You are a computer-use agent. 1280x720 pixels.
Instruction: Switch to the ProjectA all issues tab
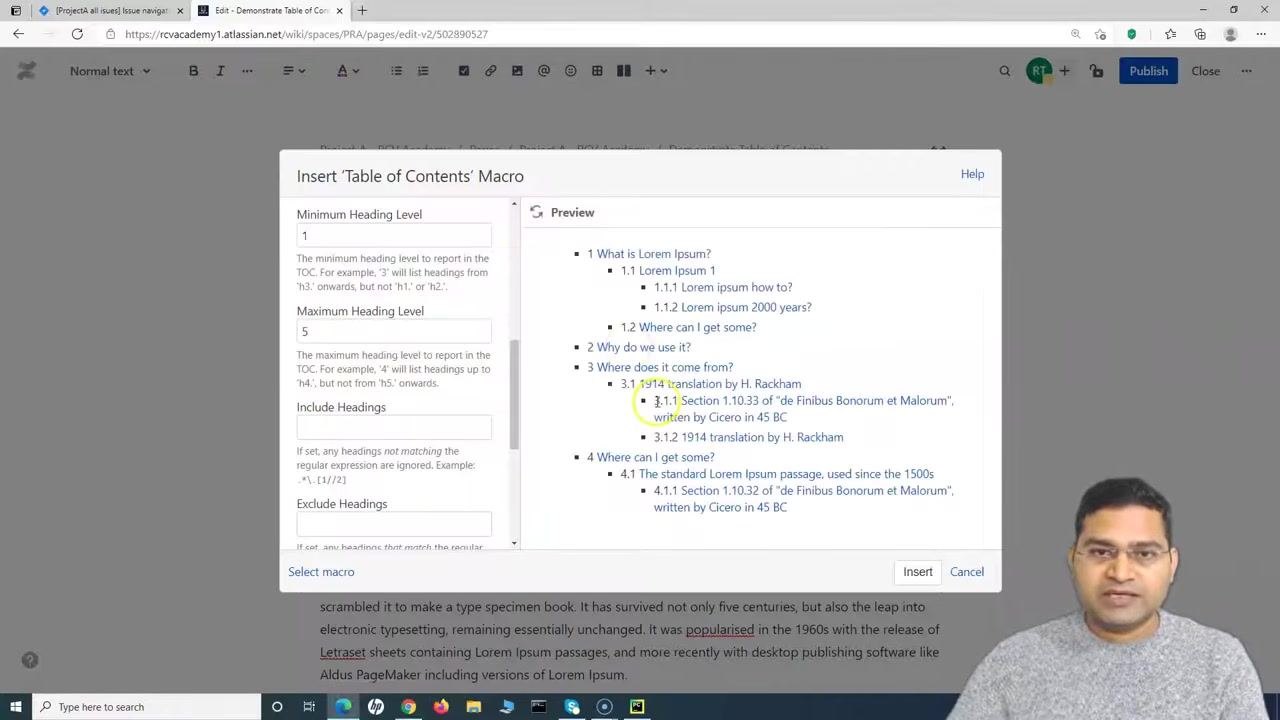coord(110,11)
